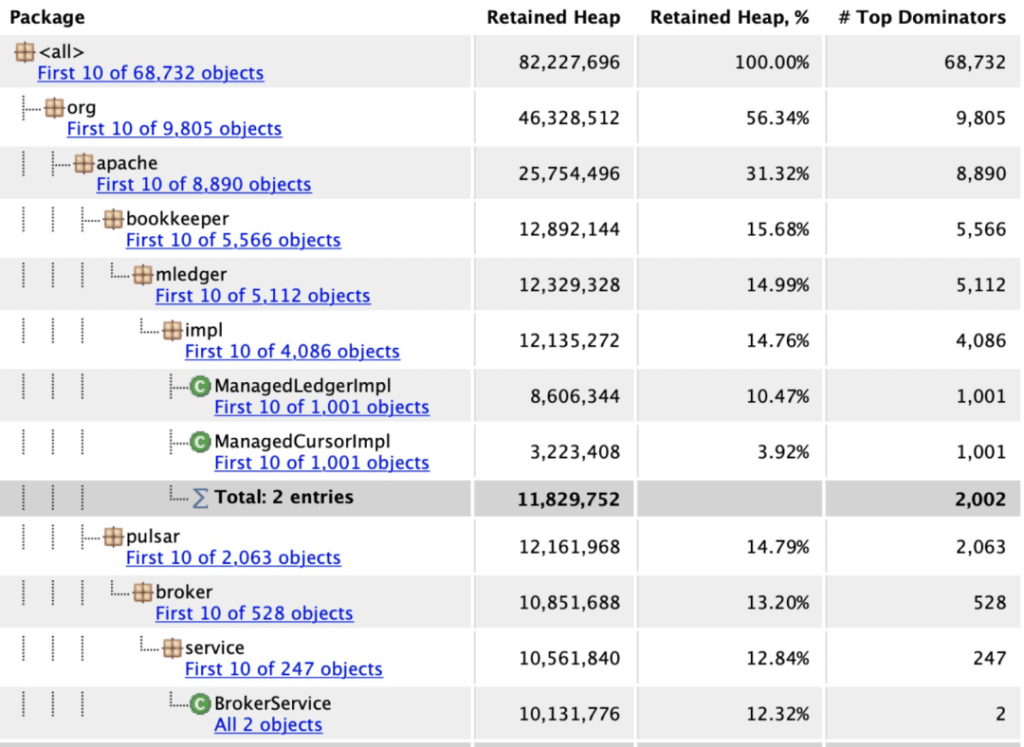The height and width of the screenshot is (747, 1024).
Task: Click the retained heap value 12,329,328
Action: point(569,285)
